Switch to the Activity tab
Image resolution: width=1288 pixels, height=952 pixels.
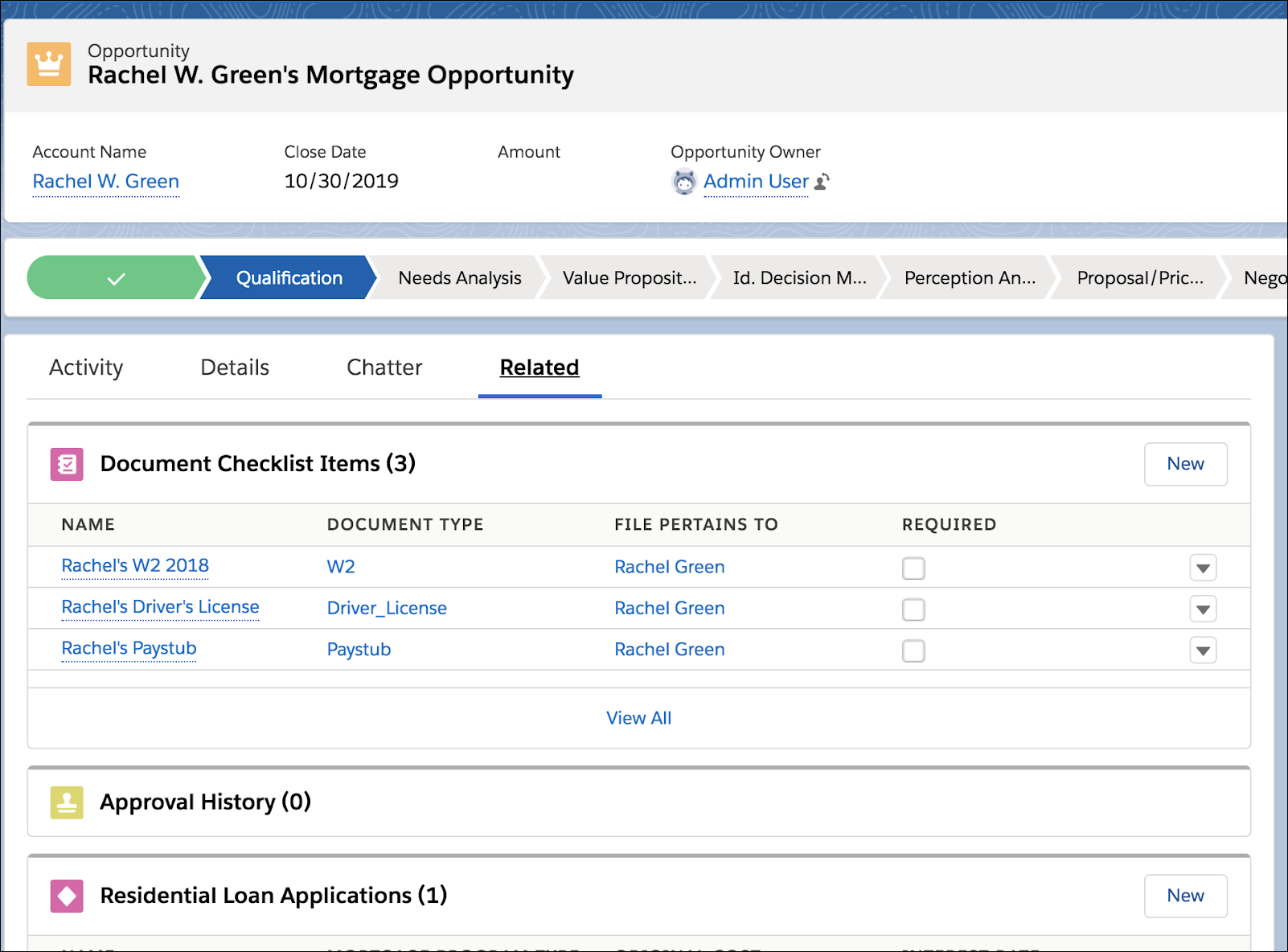[x=86, y=367]
